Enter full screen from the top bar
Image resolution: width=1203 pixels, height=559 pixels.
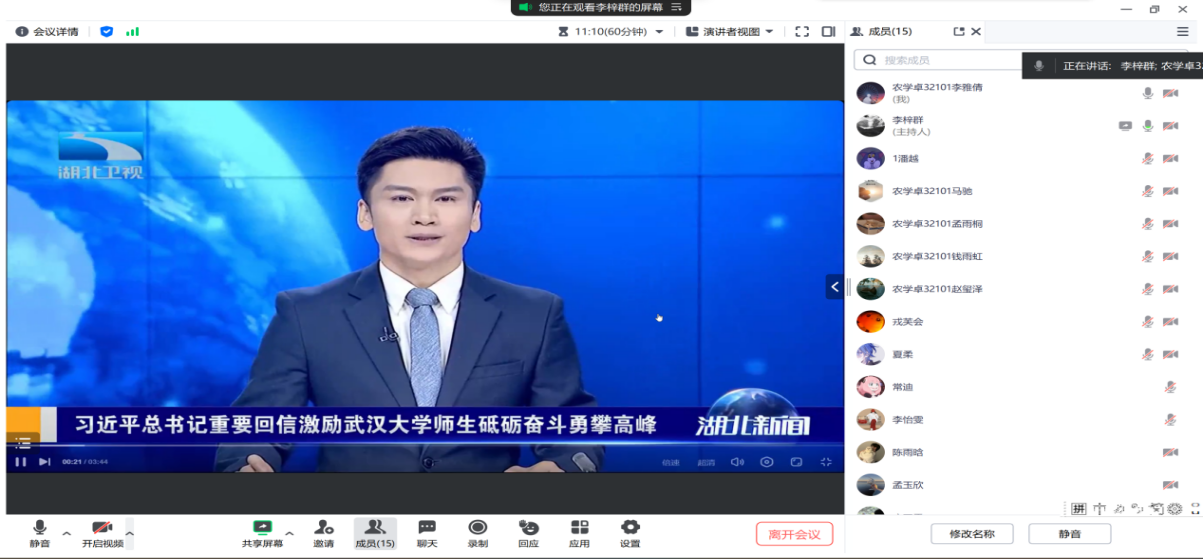802,32
